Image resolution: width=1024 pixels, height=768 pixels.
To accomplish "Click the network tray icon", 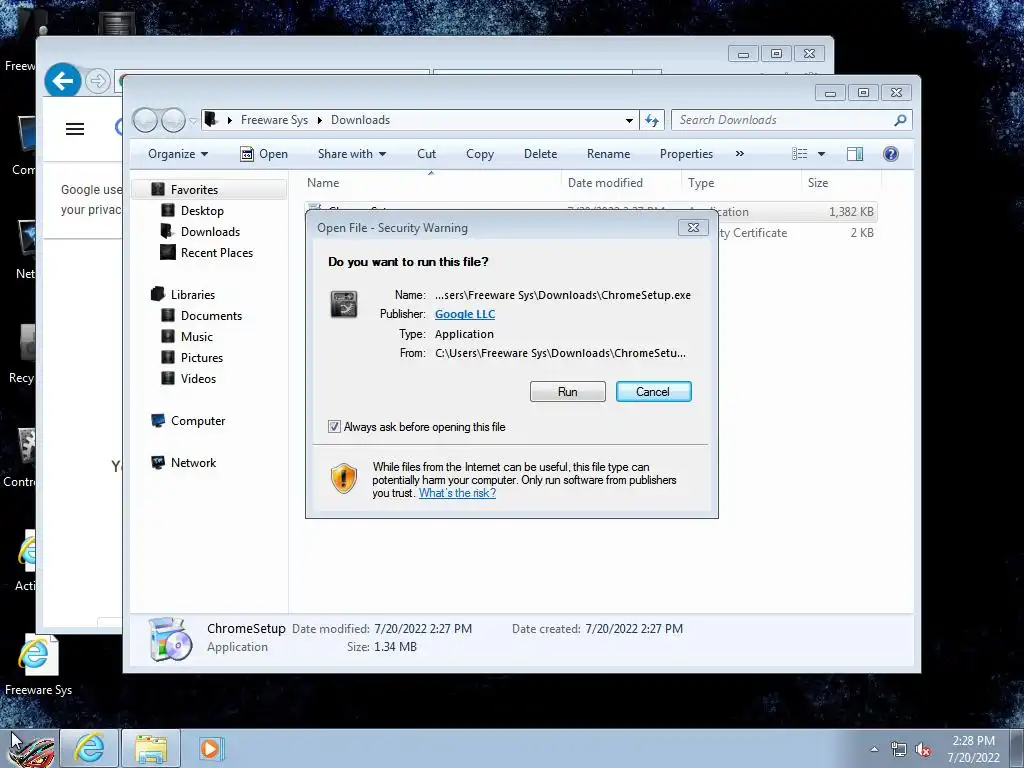I will click(x=899, y=750).
